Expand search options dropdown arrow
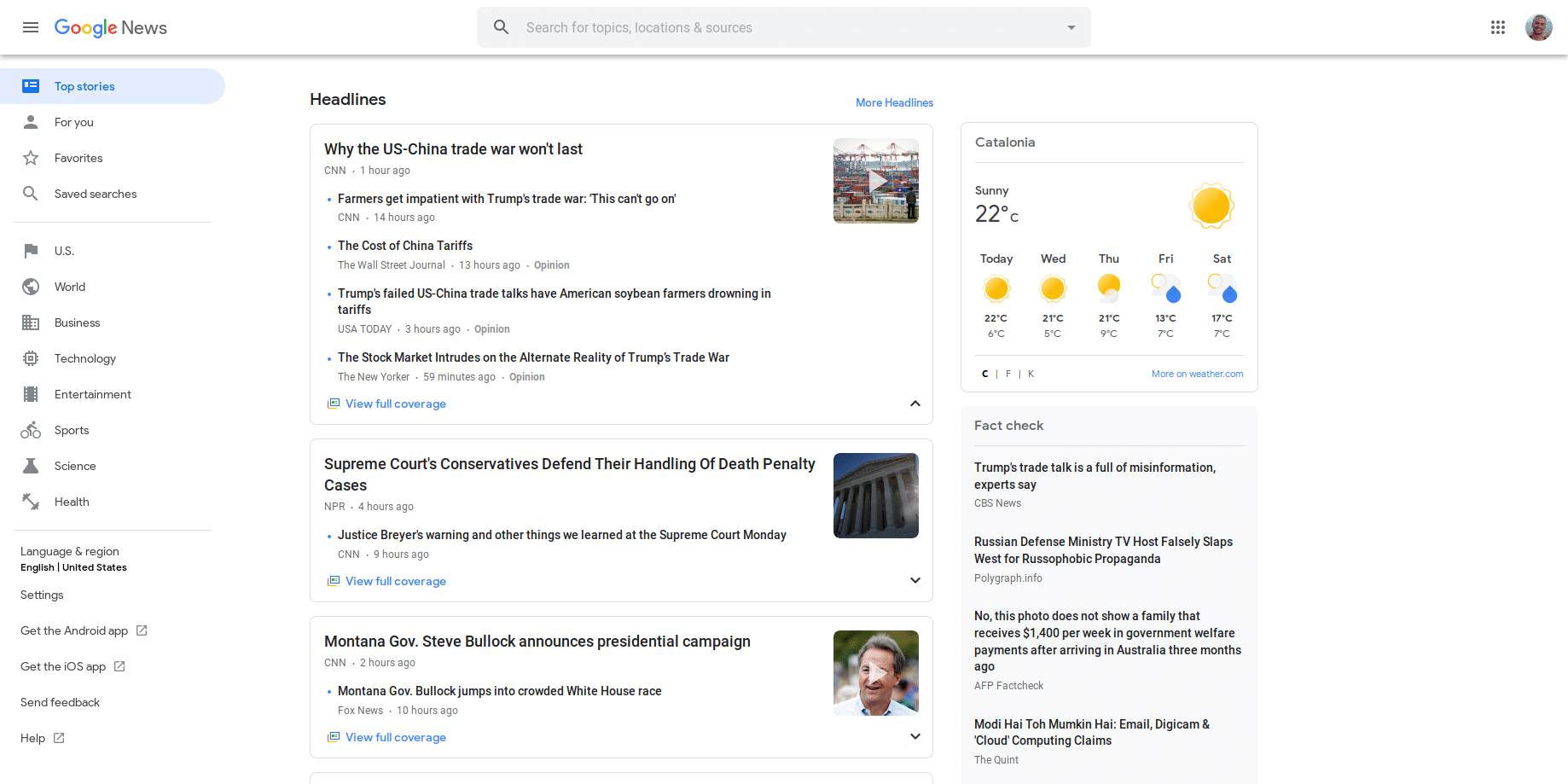Screen dimensions: 1568x784 coord(1071,27)
